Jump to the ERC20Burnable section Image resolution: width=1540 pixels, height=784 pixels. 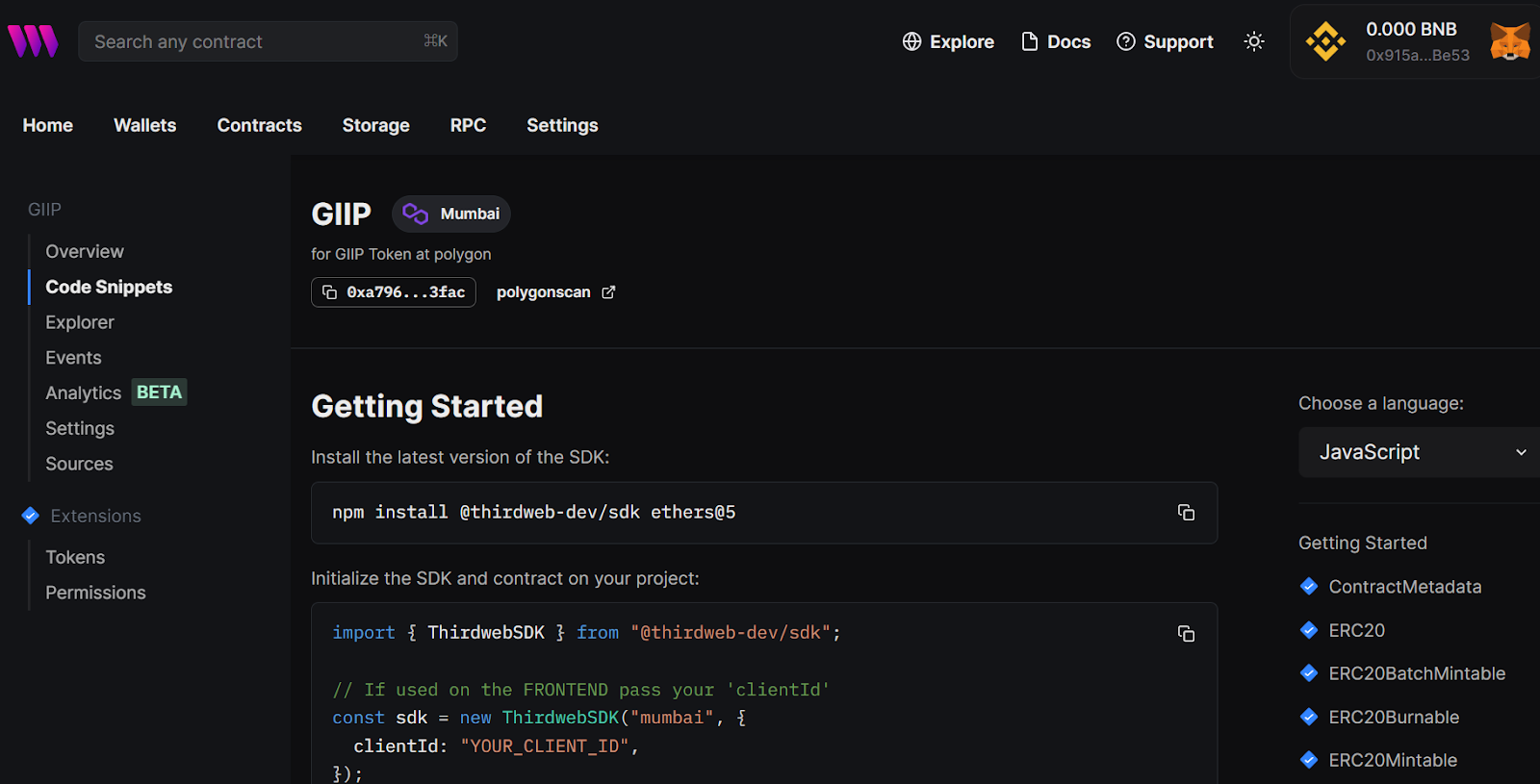1393,717
